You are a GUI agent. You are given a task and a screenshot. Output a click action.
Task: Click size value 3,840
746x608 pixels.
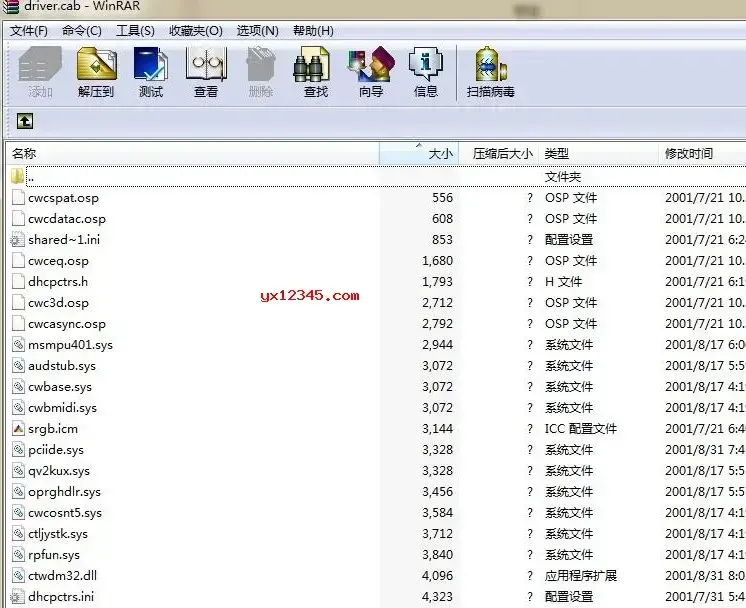pos(438,555)
